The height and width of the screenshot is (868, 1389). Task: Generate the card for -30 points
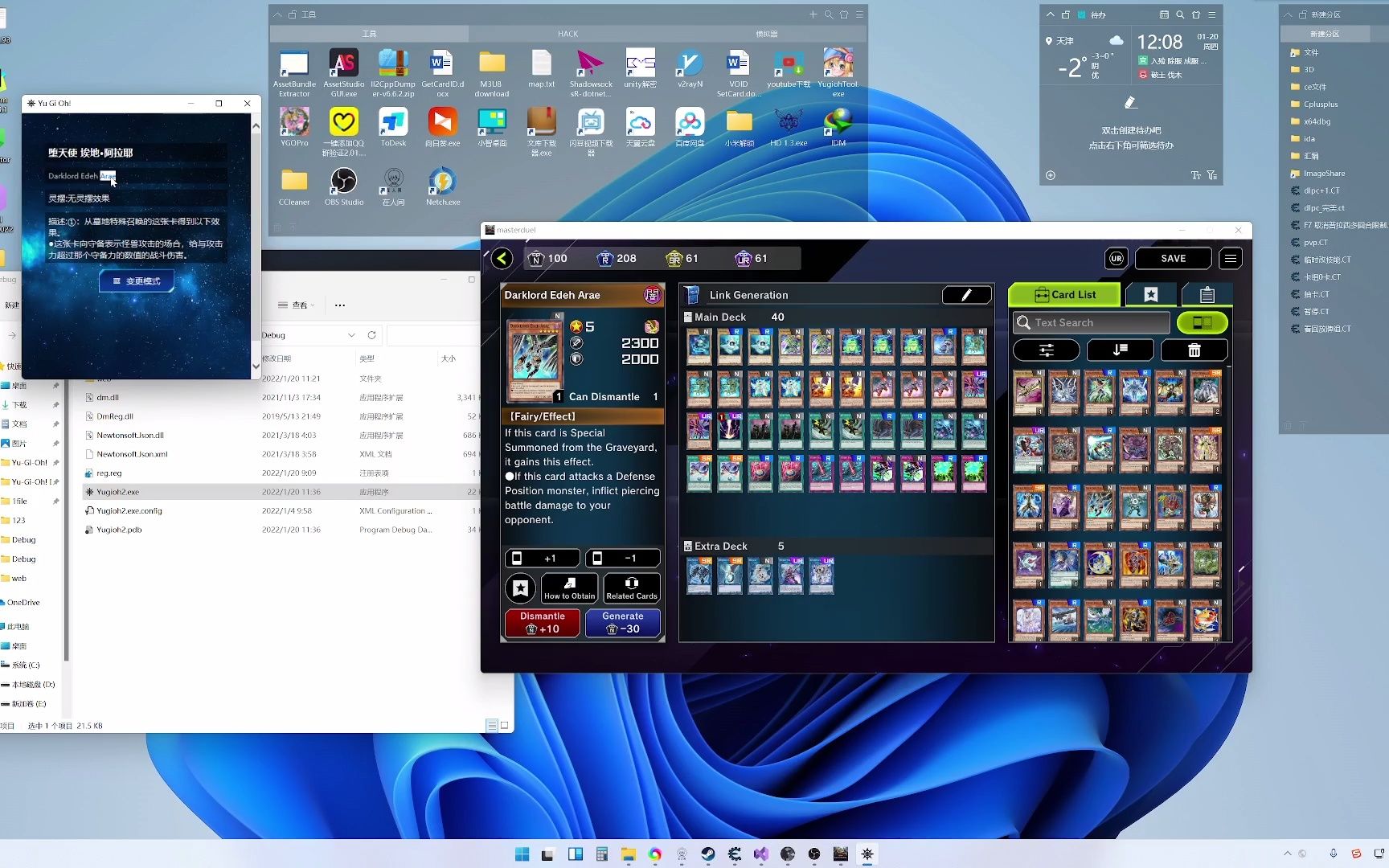[x=623, y=623]
